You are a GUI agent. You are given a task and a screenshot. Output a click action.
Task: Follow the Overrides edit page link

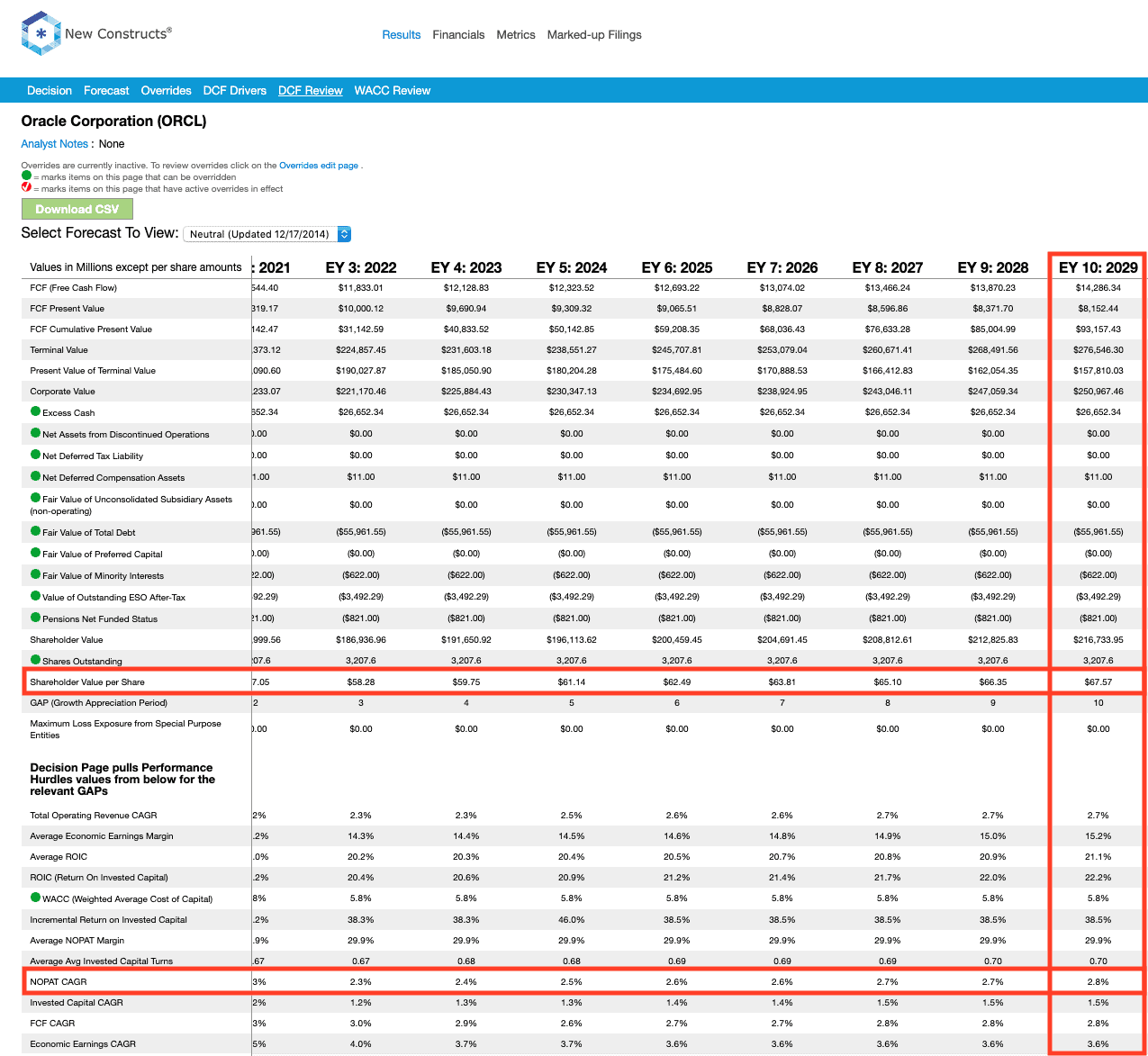[x=319, y=166]
